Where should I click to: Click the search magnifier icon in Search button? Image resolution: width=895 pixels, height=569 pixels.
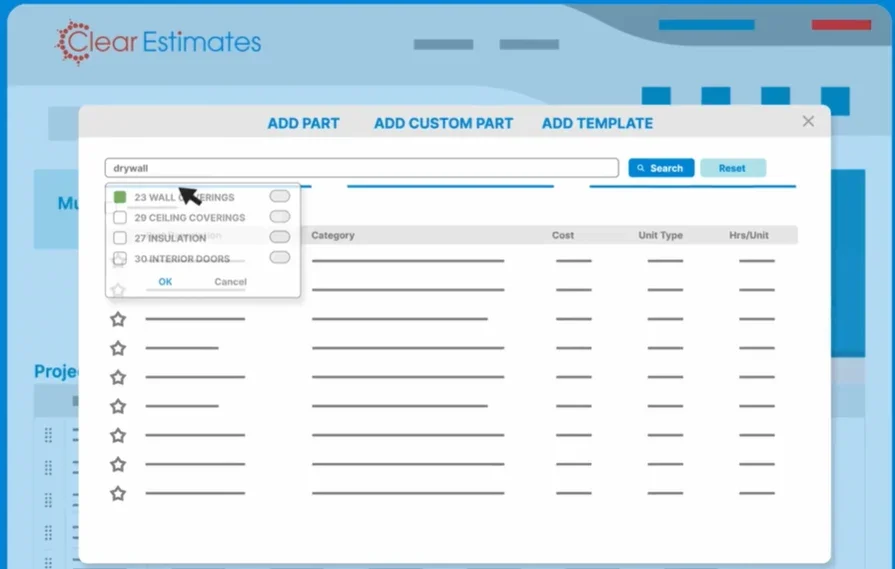pos(640,168)
